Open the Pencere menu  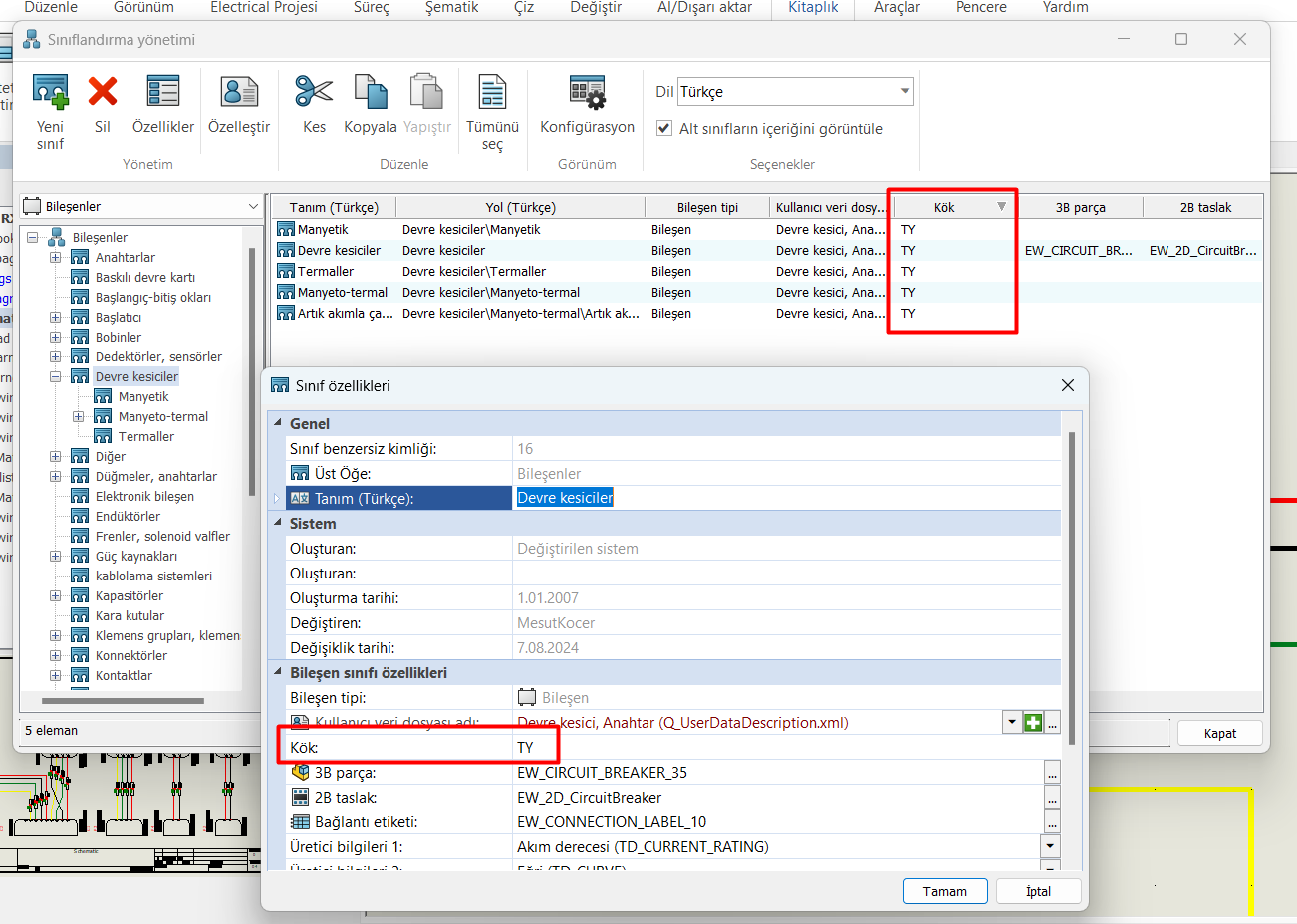point(981,8)
